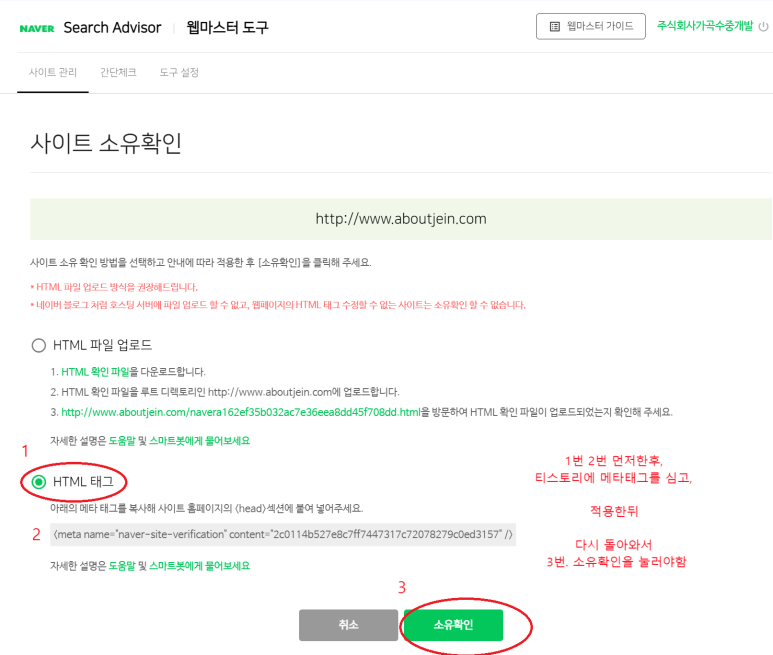Click the green 소유확인 button
Screen dimensions: 773x655
[454, 625]
